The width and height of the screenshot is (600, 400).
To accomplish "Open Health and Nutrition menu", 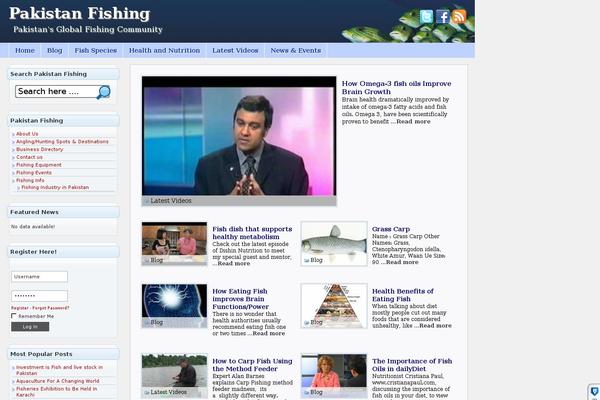I will click(165, 51).
